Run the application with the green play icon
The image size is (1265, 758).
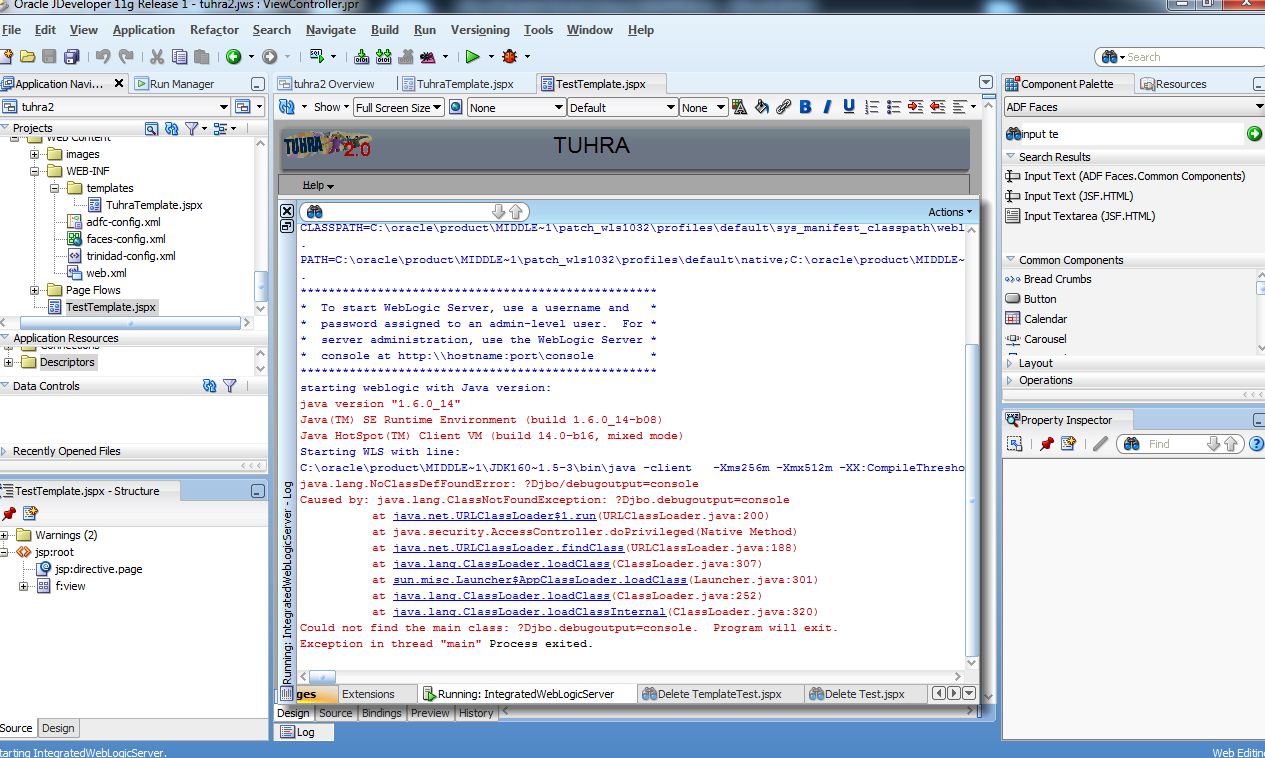[x=472, y=57]
